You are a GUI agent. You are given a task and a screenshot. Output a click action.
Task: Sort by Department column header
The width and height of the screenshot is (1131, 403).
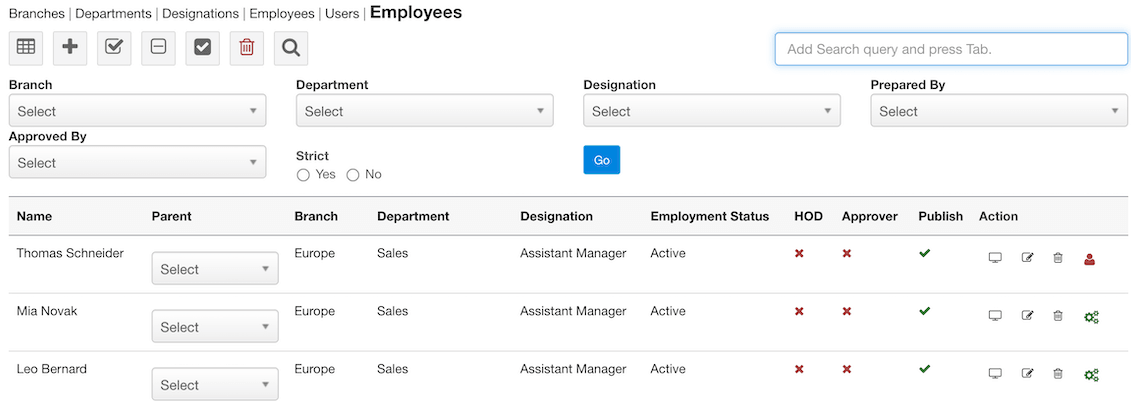413,216
